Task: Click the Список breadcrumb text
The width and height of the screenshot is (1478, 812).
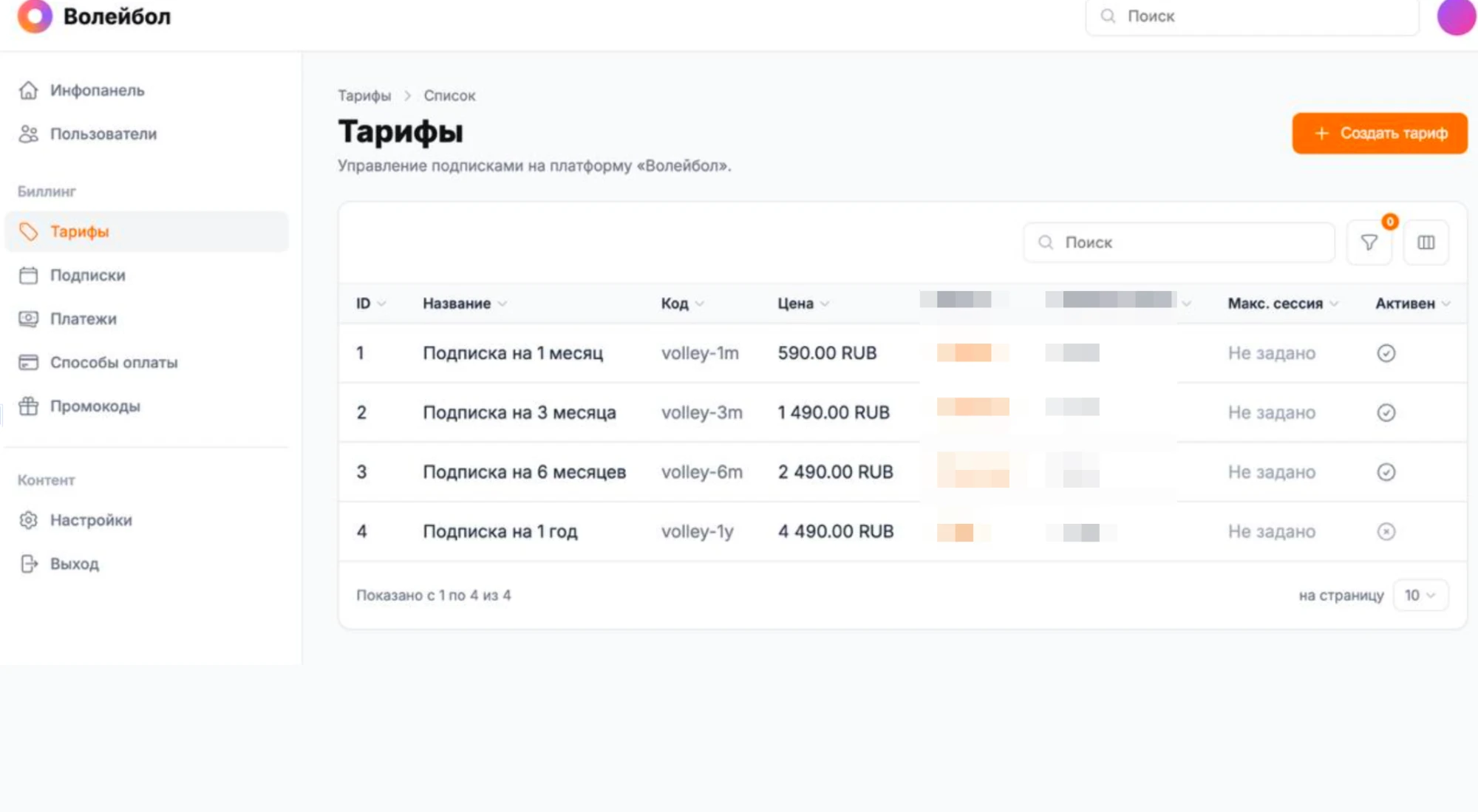Action: point(449,95)
